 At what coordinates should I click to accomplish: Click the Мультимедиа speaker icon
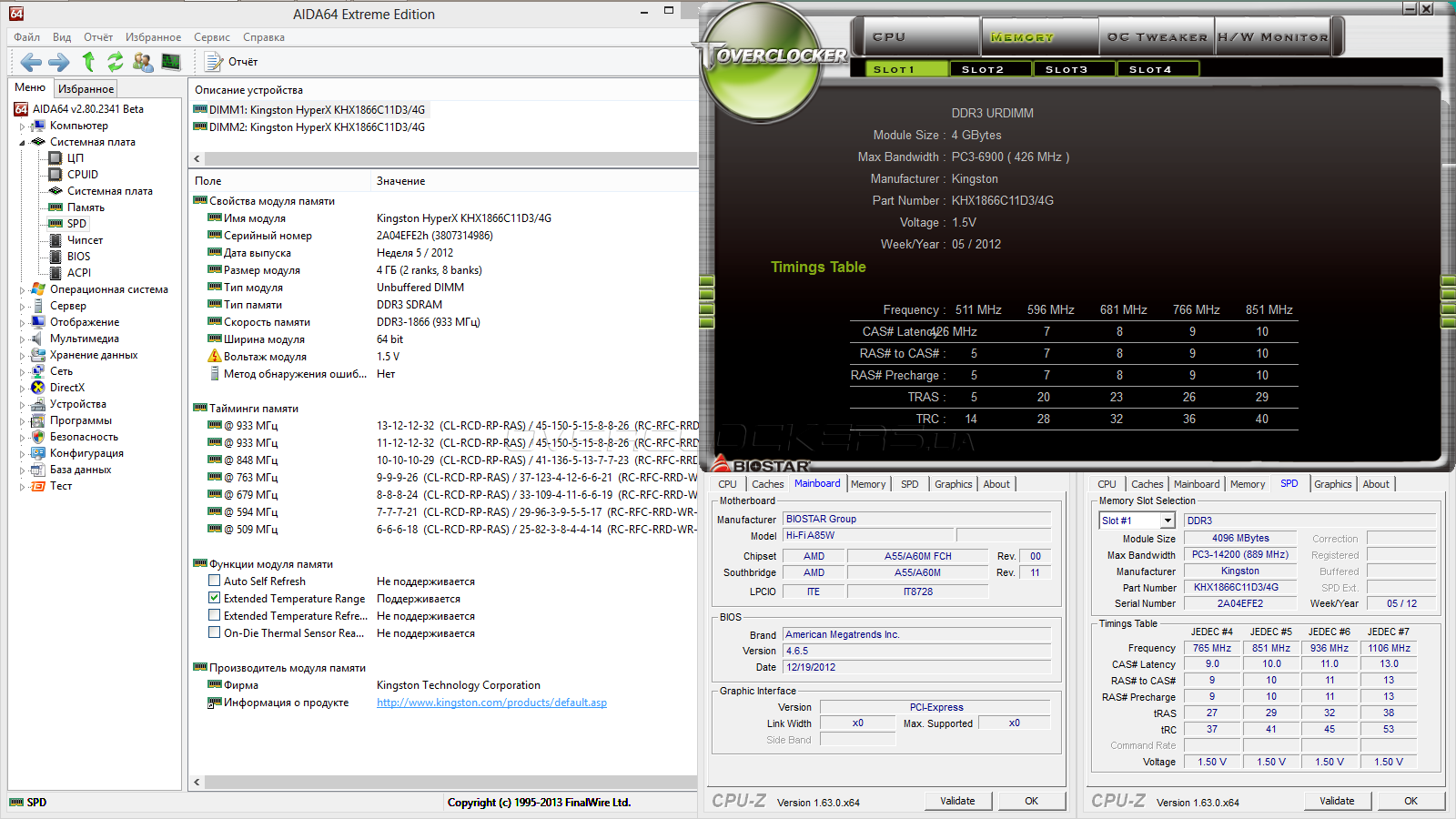[38, 339]
